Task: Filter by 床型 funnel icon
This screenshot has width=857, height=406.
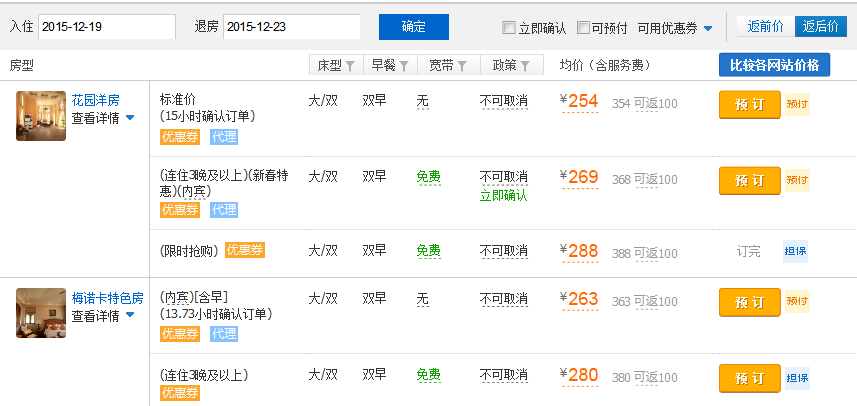Action: 350,66
